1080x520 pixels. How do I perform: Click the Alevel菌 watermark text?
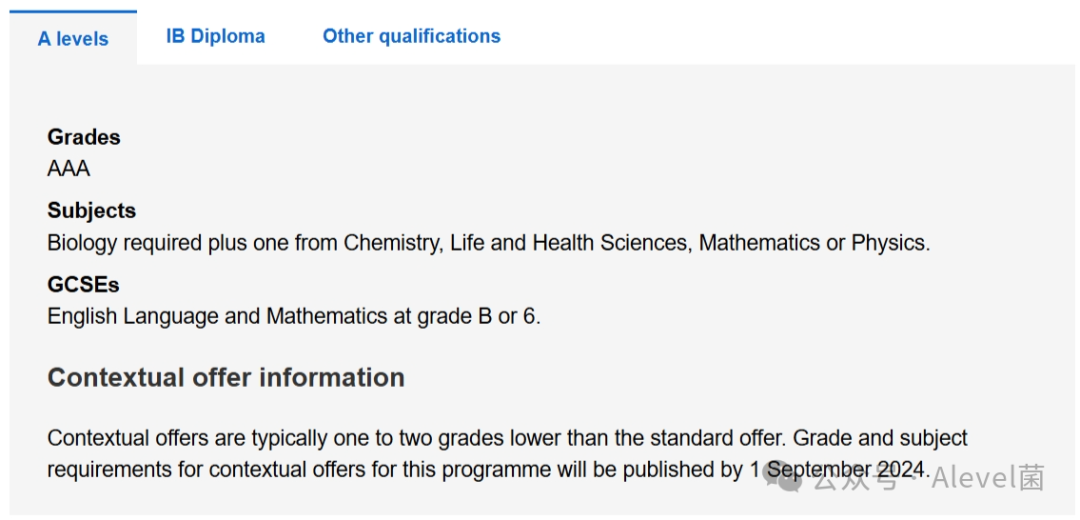tap(988, 479)
